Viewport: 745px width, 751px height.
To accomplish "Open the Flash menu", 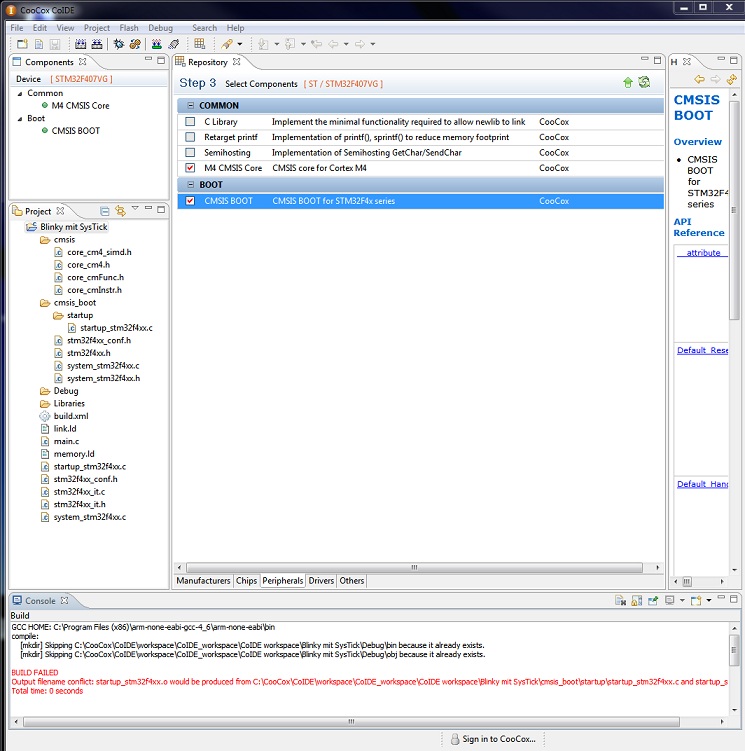I will pyautogui.click(x=129, y=28).
